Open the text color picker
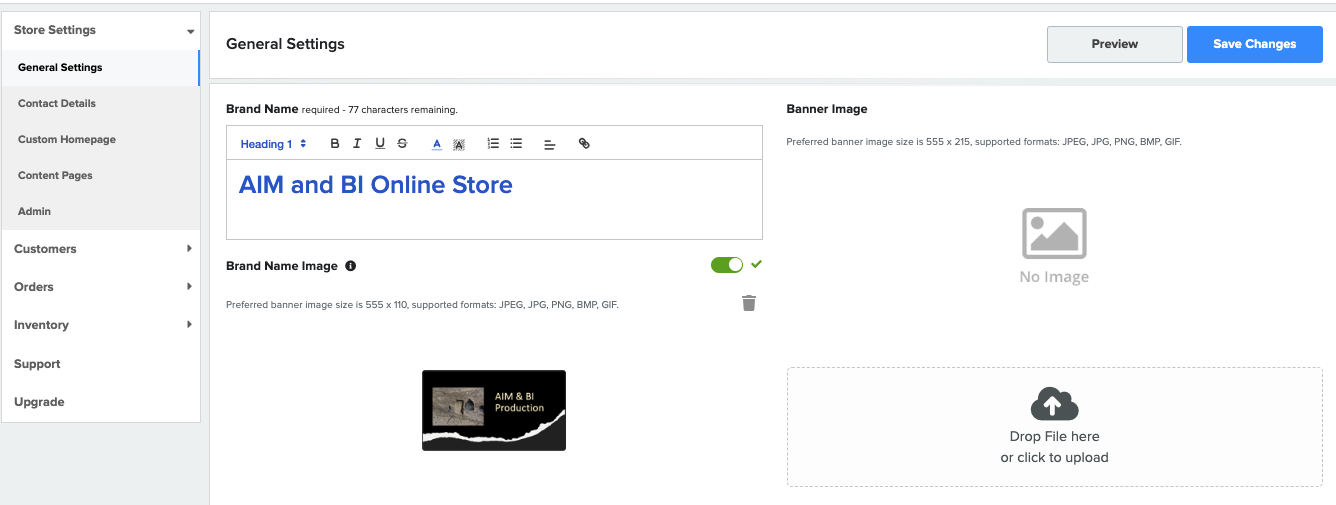1336x505 pixels. [x=437, y=144]
